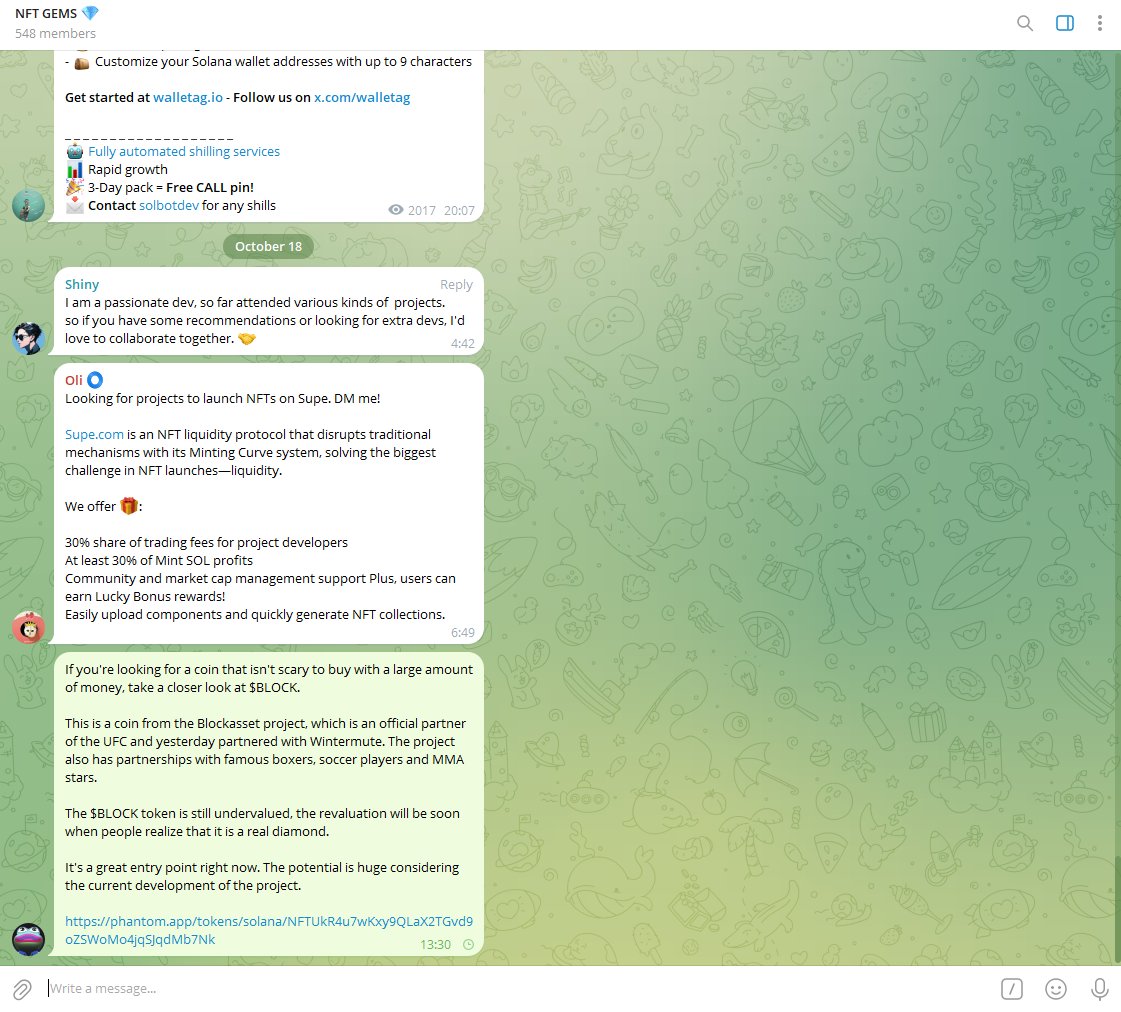
Task: Open the three-dot chat options menu
Action: coord(1100,24)
